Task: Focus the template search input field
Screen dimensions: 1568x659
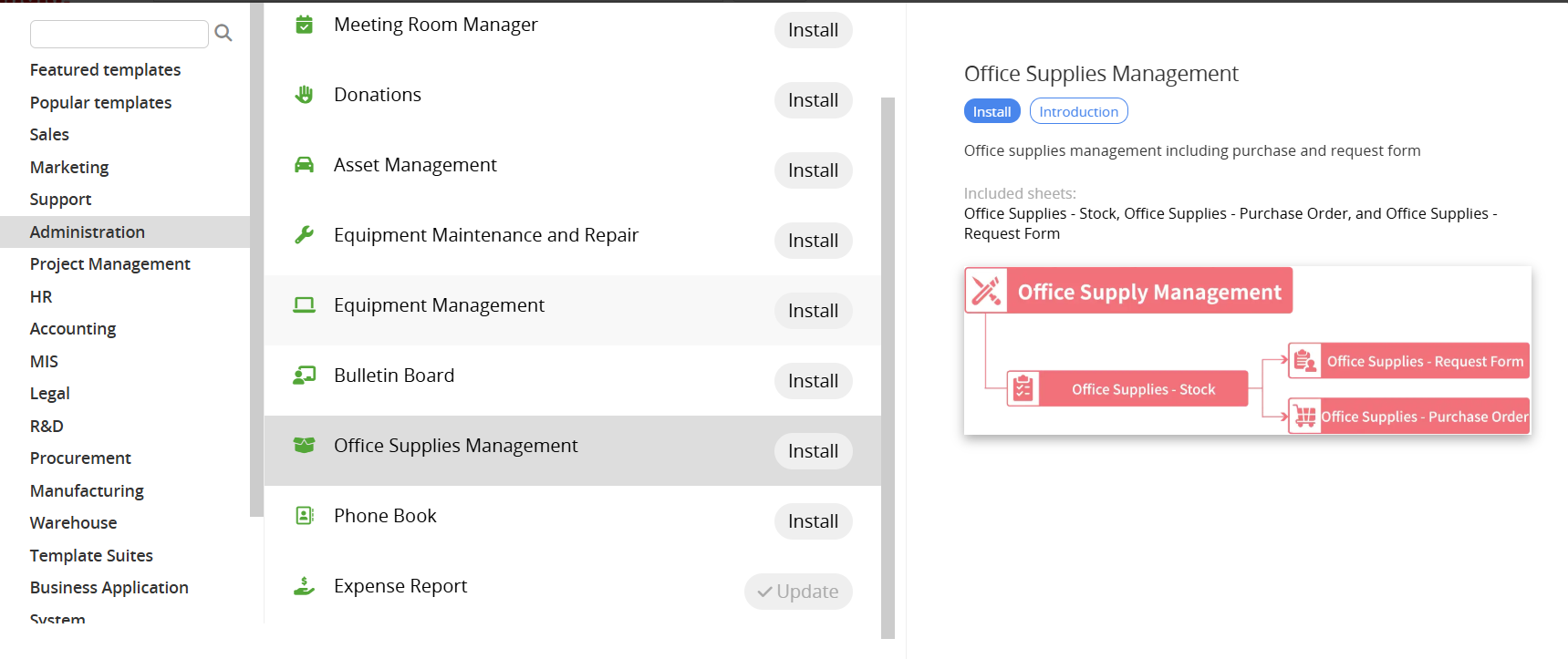Action: coord(119,34)
